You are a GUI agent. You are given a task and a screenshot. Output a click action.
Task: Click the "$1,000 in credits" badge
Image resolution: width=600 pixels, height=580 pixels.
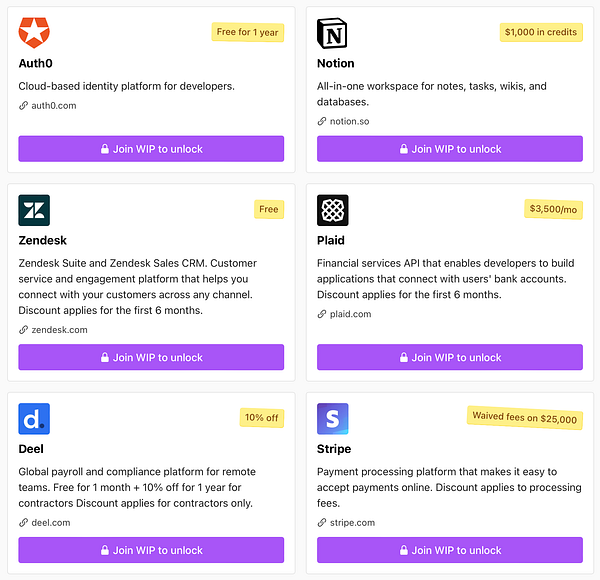(541, 32)
